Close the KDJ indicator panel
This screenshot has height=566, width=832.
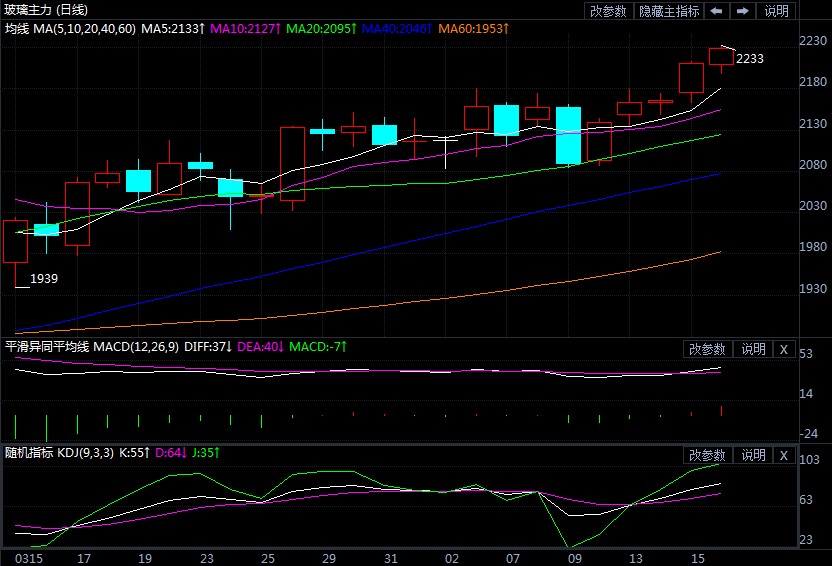point(784,455)
